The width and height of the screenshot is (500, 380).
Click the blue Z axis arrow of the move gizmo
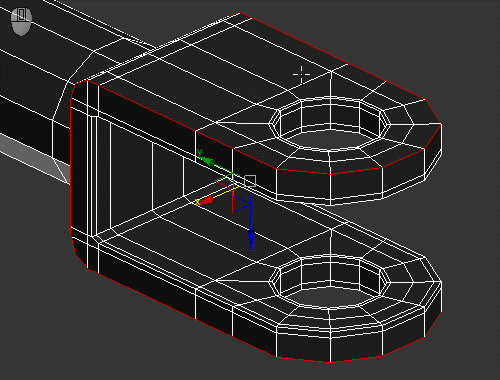click(x=251, y=237)
